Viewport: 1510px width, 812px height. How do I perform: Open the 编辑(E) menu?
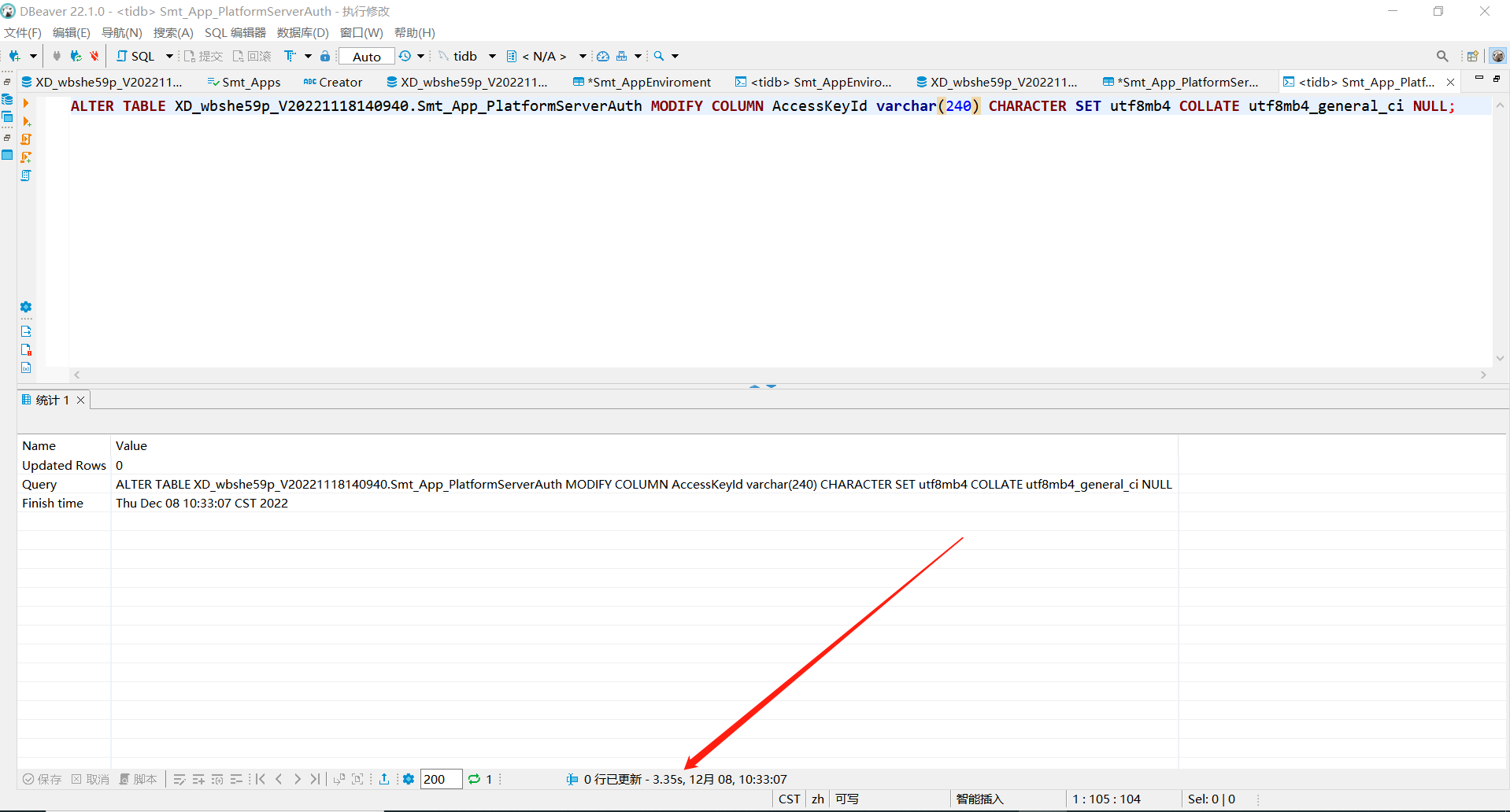pos(72,32)
